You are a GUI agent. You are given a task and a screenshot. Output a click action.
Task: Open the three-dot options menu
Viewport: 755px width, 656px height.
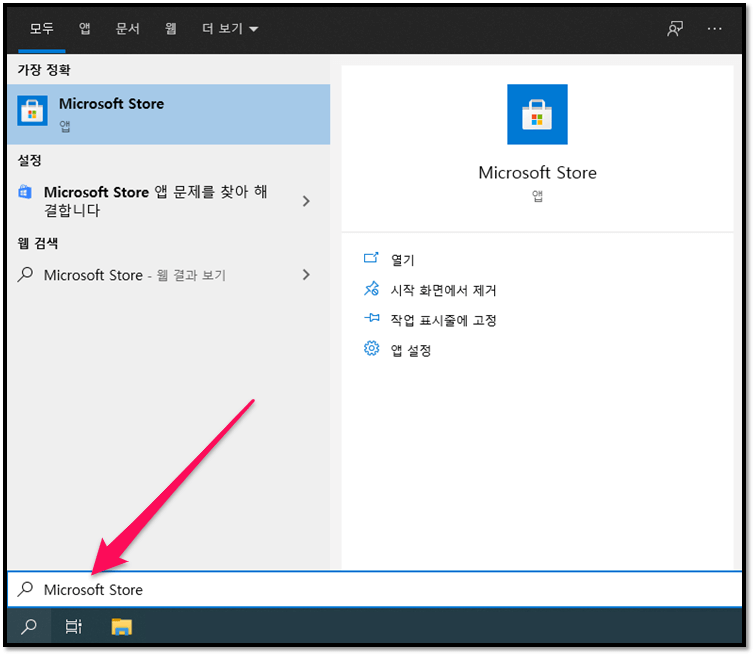pos(715,29)
